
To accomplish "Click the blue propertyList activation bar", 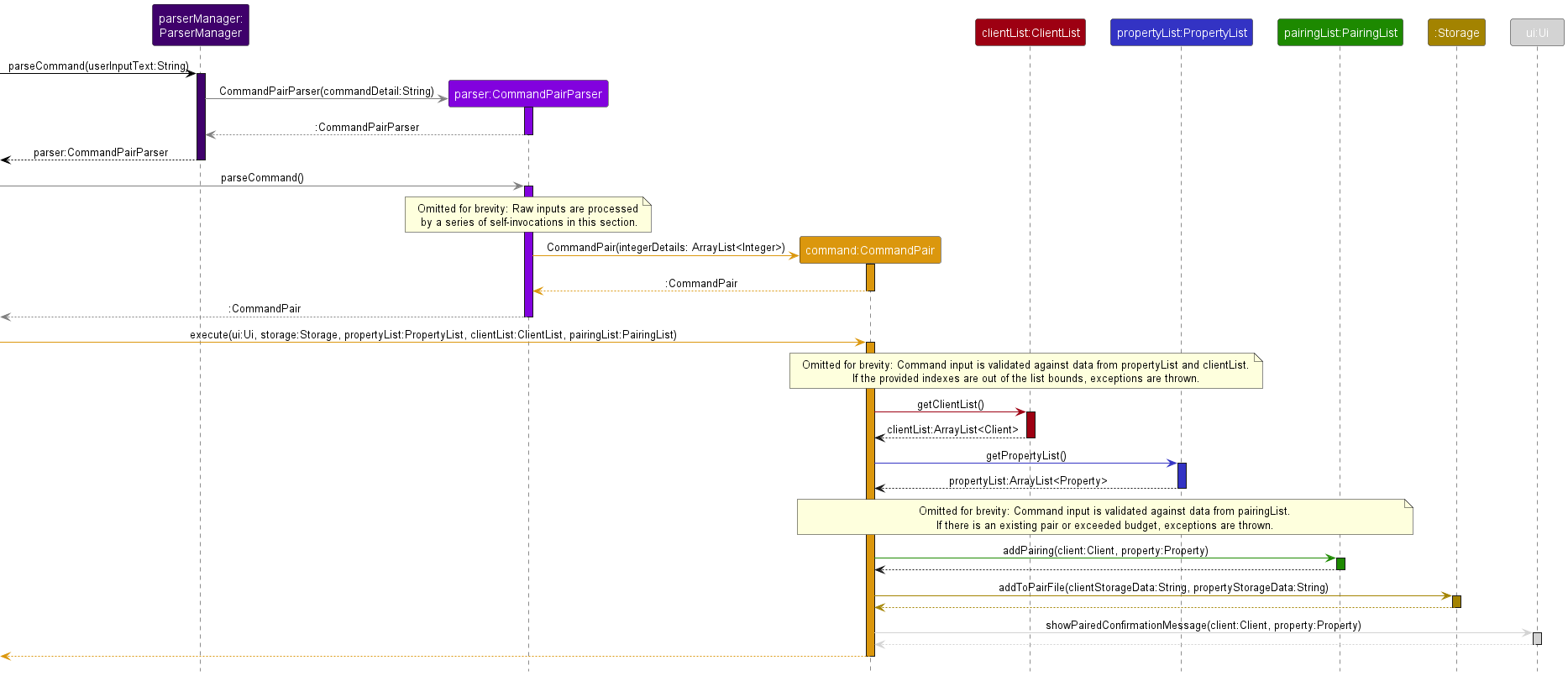I will (1182, 475).
